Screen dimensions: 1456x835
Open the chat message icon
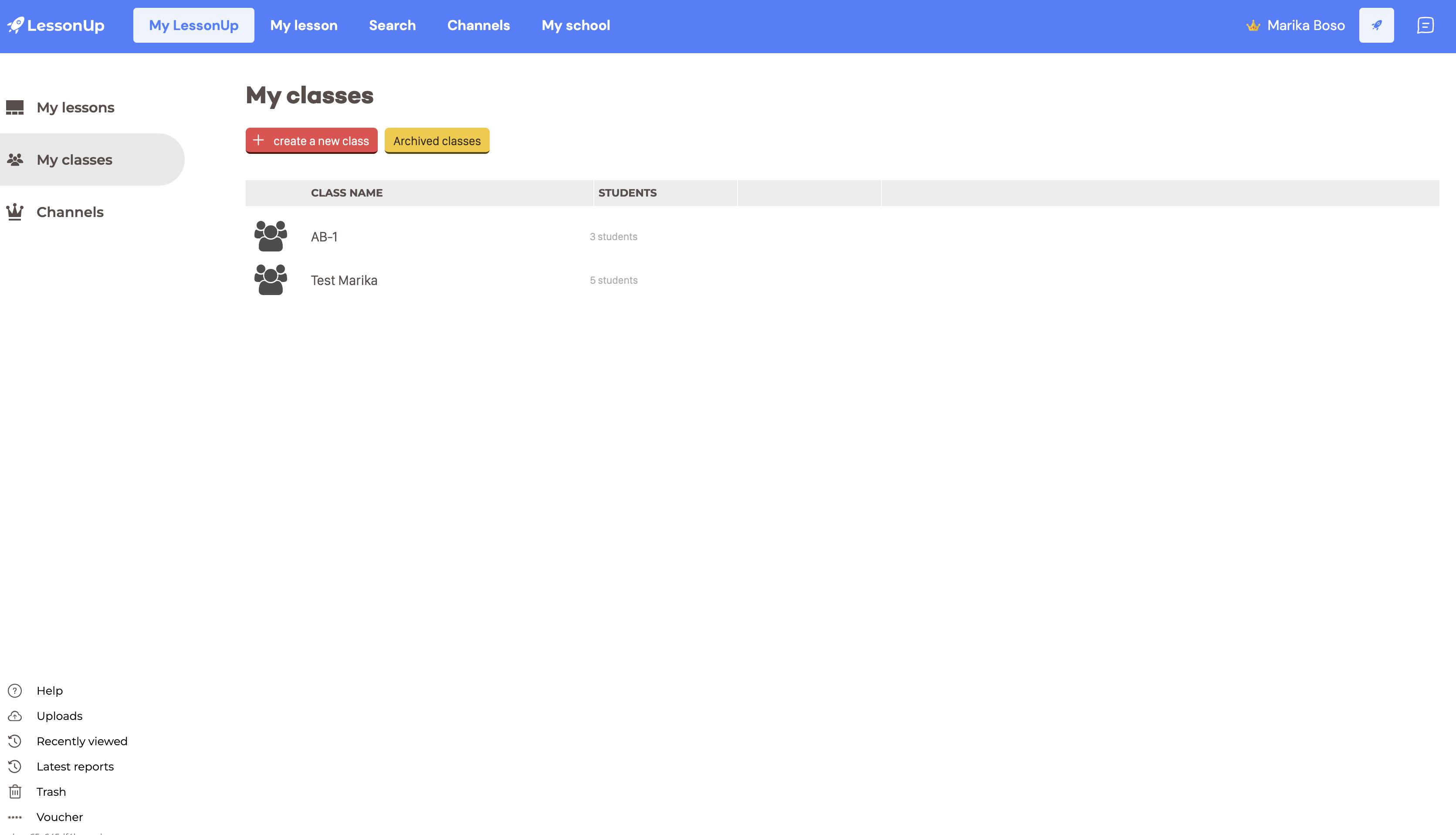1425,25
